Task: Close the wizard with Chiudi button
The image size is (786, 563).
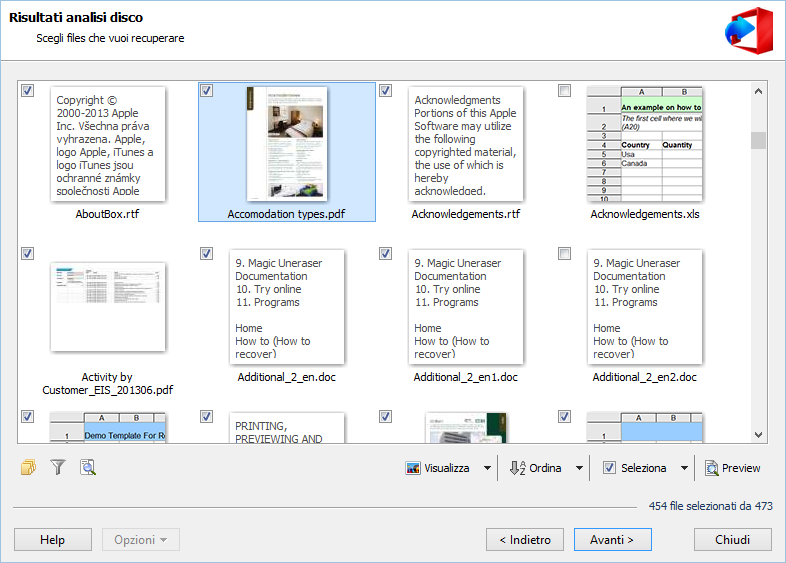Action: click(732, 540)
